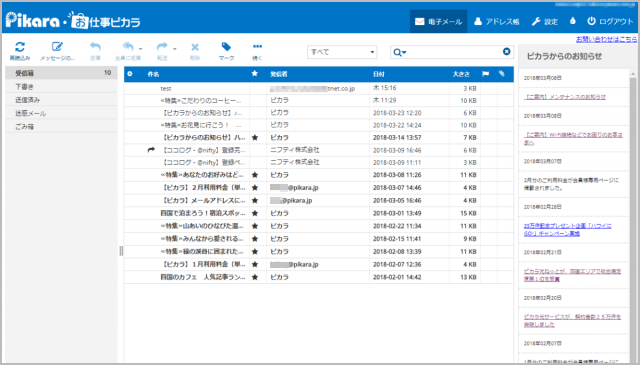
Task: Toggle the star on the 2018-03-14 13:57 message
Action: point(255,138)
